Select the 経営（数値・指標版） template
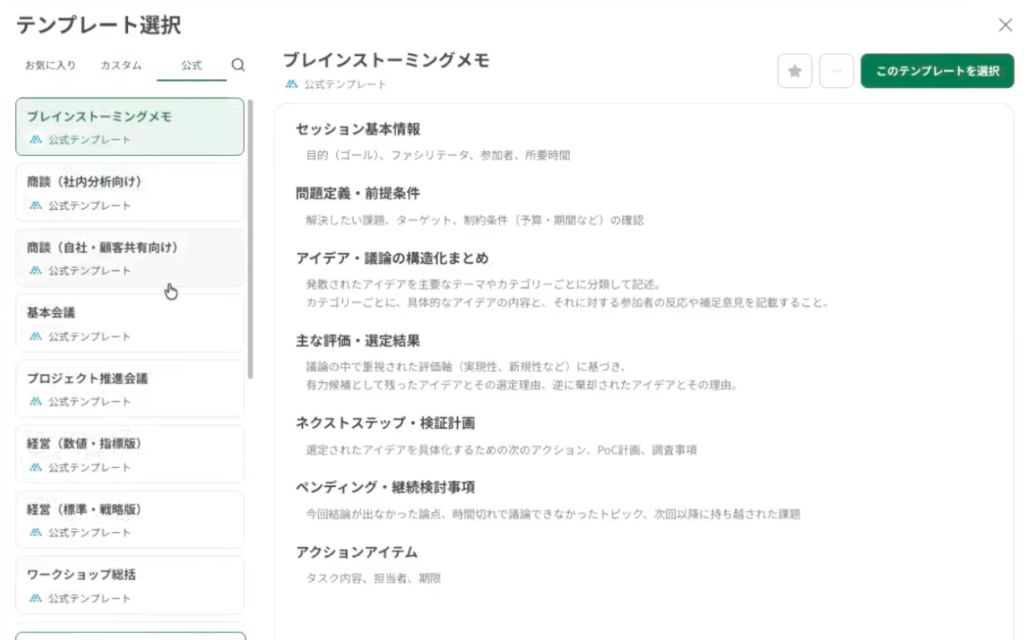Image resolution: width=1024 pixels, height=640 pixels. [x=129, y=454]
